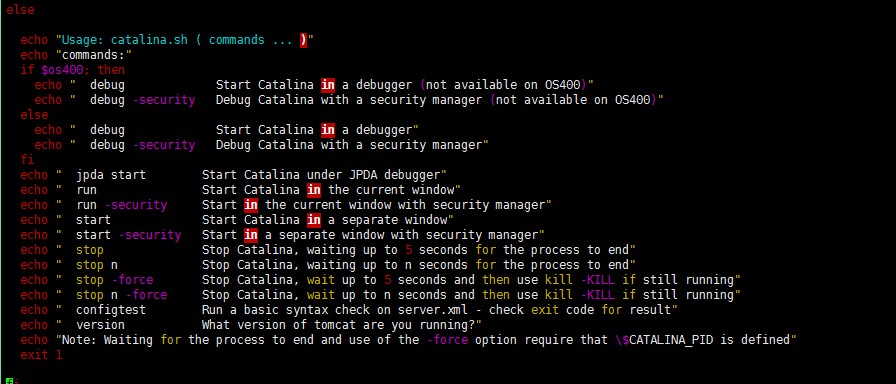
Task: Click the 'version' command name
Action: coord(100,325)
